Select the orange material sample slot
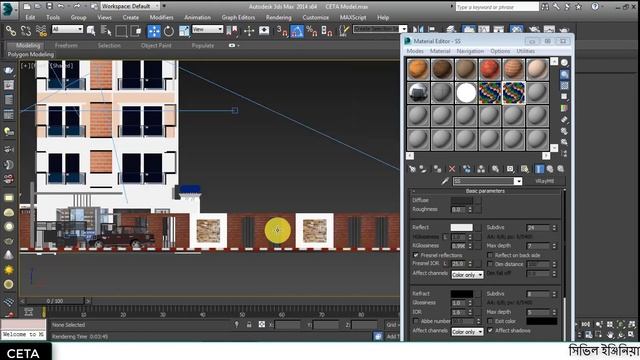640x360 pixels. pyautogui.click(x=418, y=69)
